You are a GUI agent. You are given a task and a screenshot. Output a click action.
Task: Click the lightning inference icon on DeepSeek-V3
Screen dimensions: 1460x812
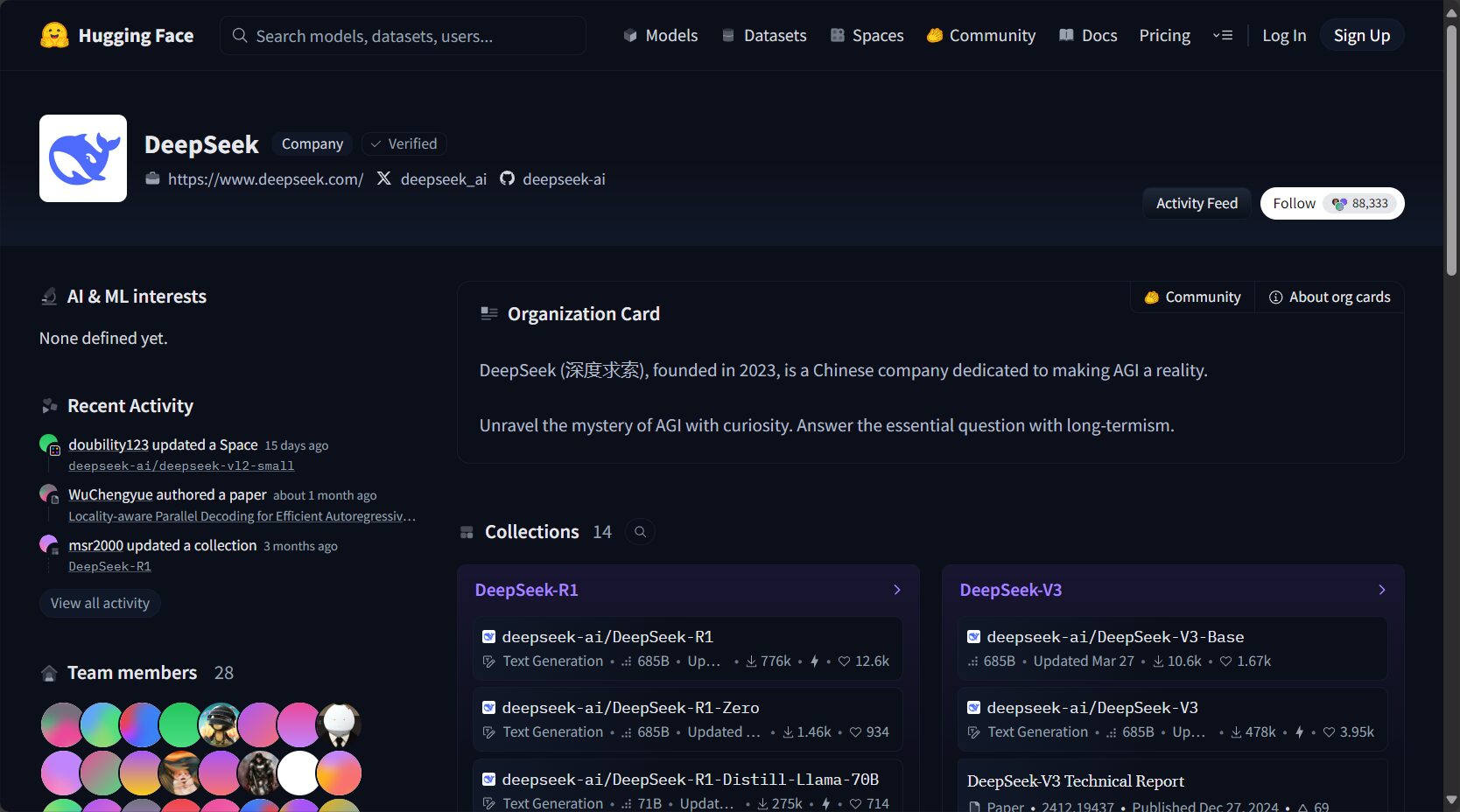pyautogui.click(x=1299, y=732)
